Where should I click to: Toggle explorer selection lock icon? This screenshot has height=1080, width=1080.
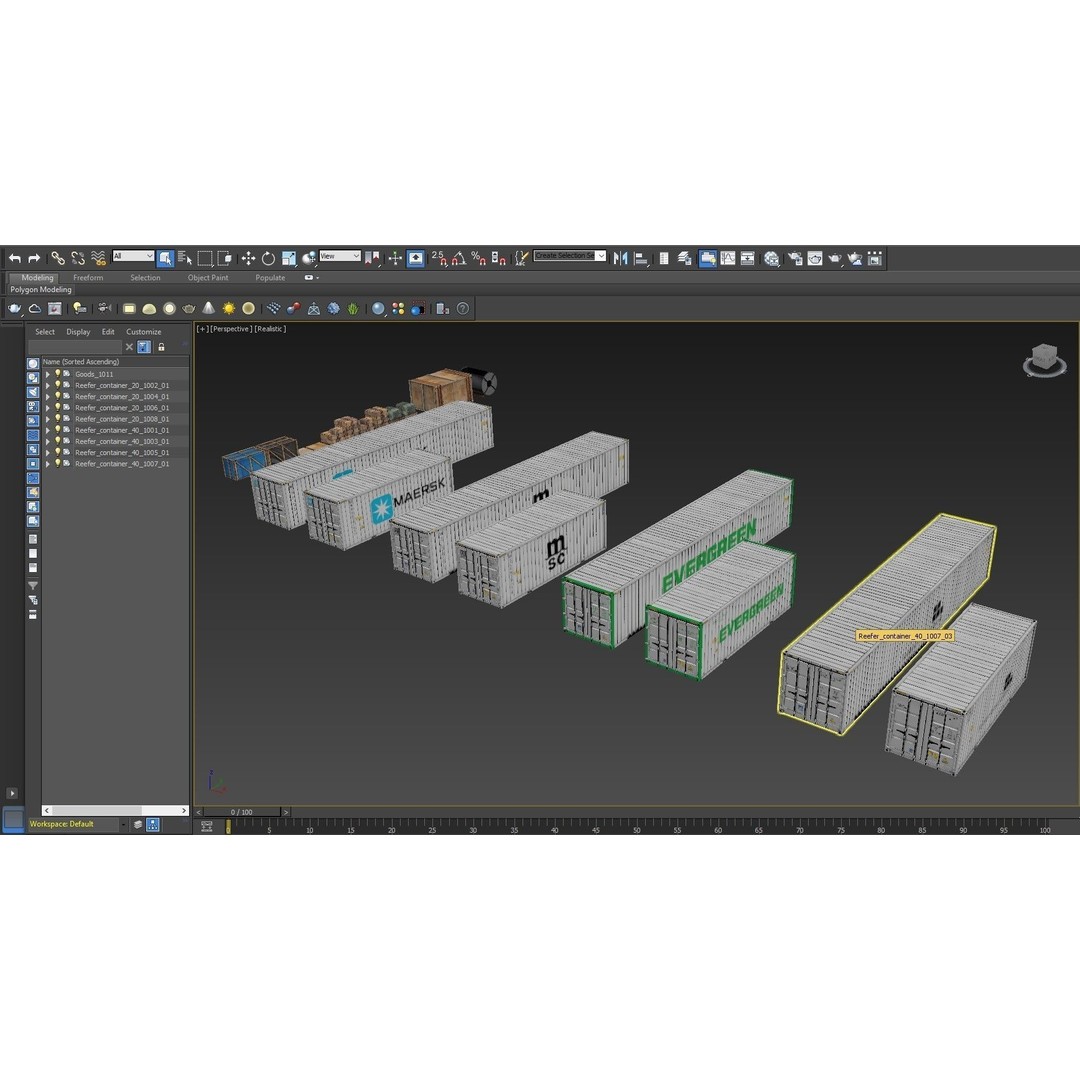click(x=161, y=347)
